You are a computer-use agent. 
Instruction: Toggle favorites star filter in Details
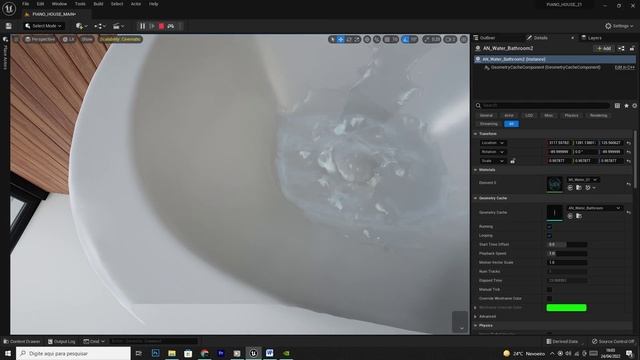pyautogui.click(x=626, y=106)
